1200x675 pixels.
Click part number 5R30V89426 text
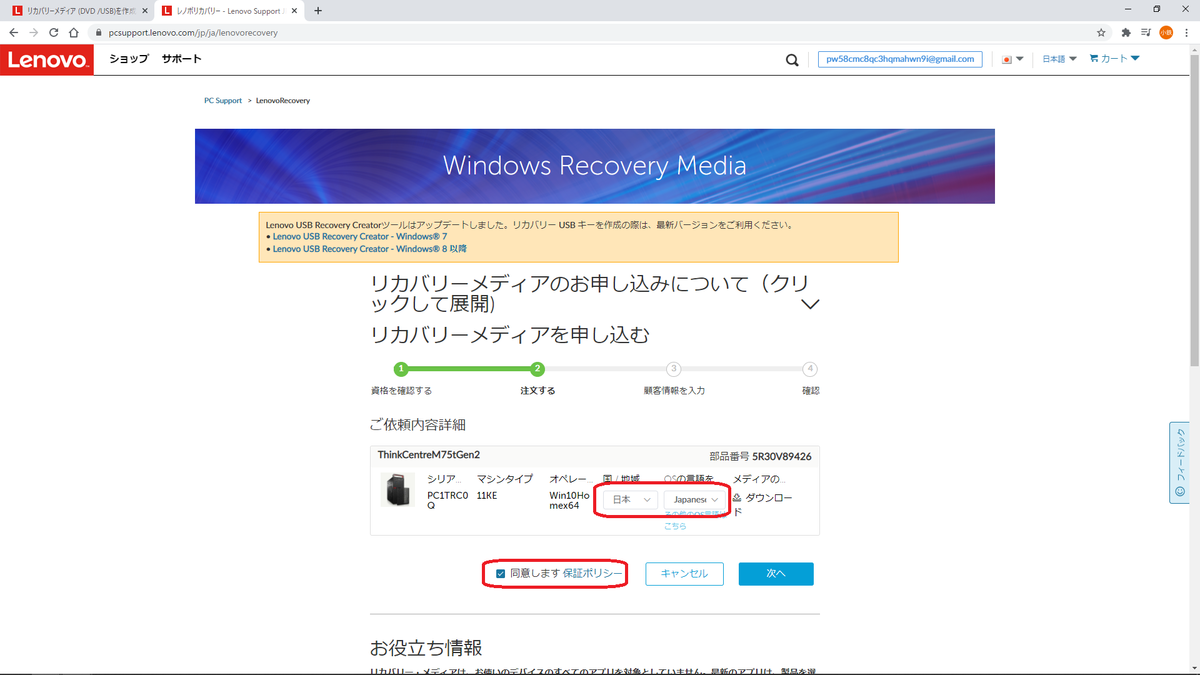pyautogui.click(x=782, y=456)
